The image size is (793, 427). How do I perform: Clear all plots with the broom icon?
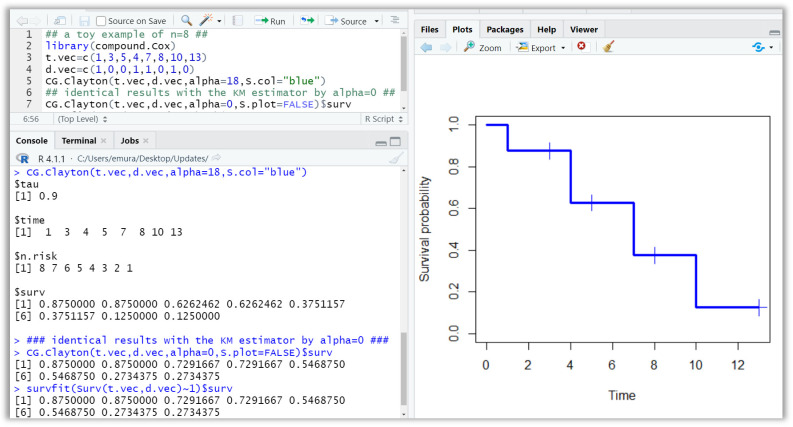pyautogui.click(x=609, y=47)
